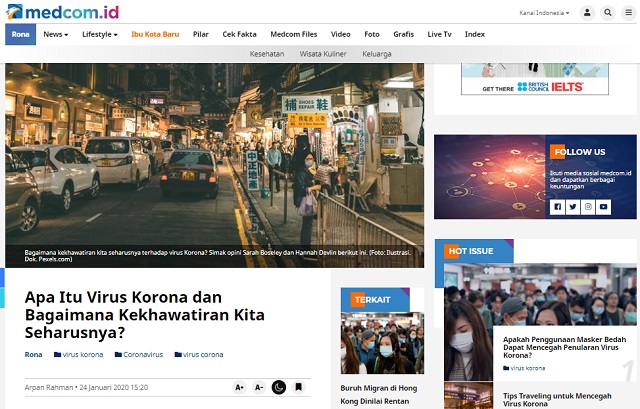The image size is (640, 409).
Task: Decrease font size with A- button
Action: (259, 387)
